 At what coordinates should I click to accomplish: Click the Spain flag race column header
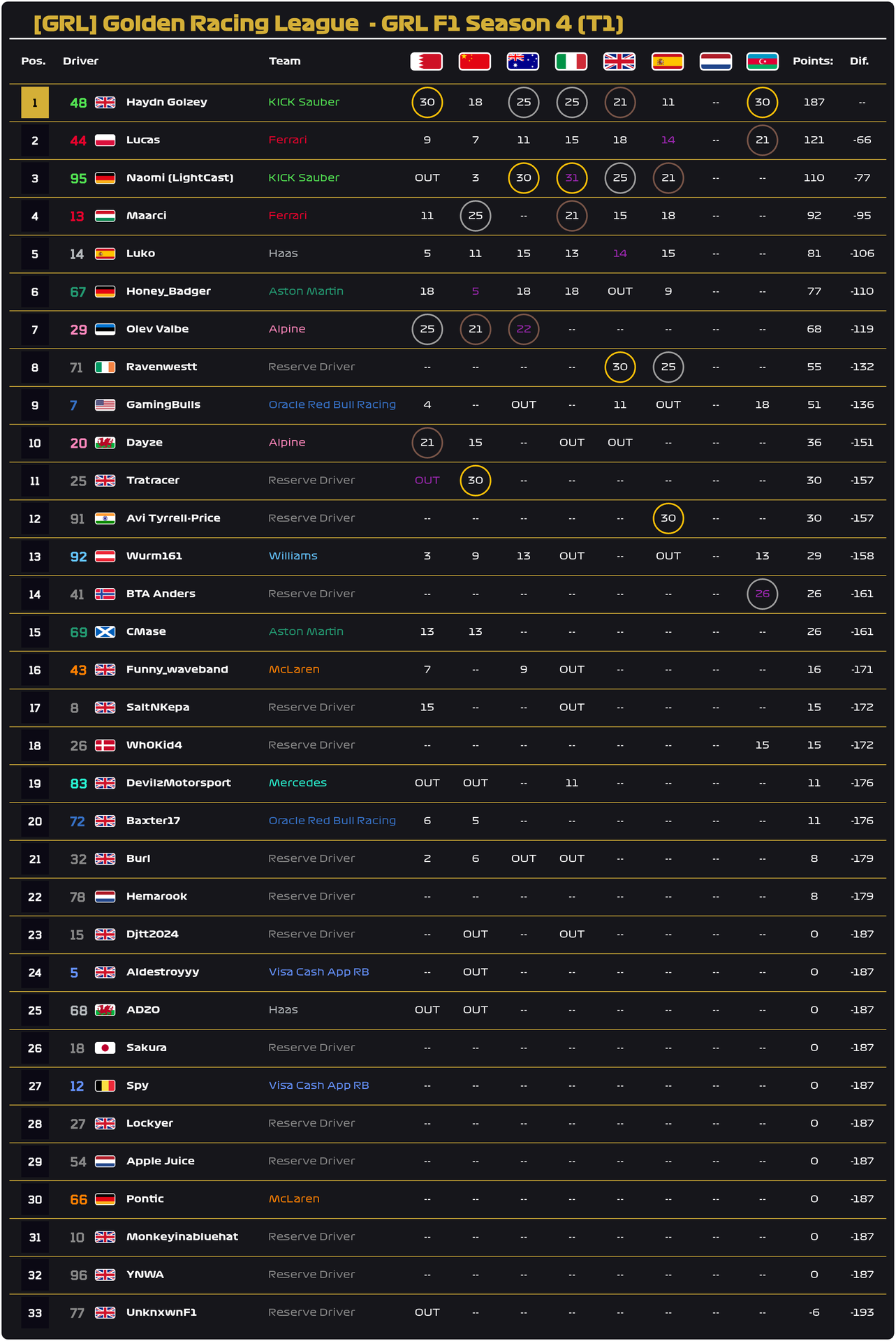pyautogui.click(x=668, y=61)
